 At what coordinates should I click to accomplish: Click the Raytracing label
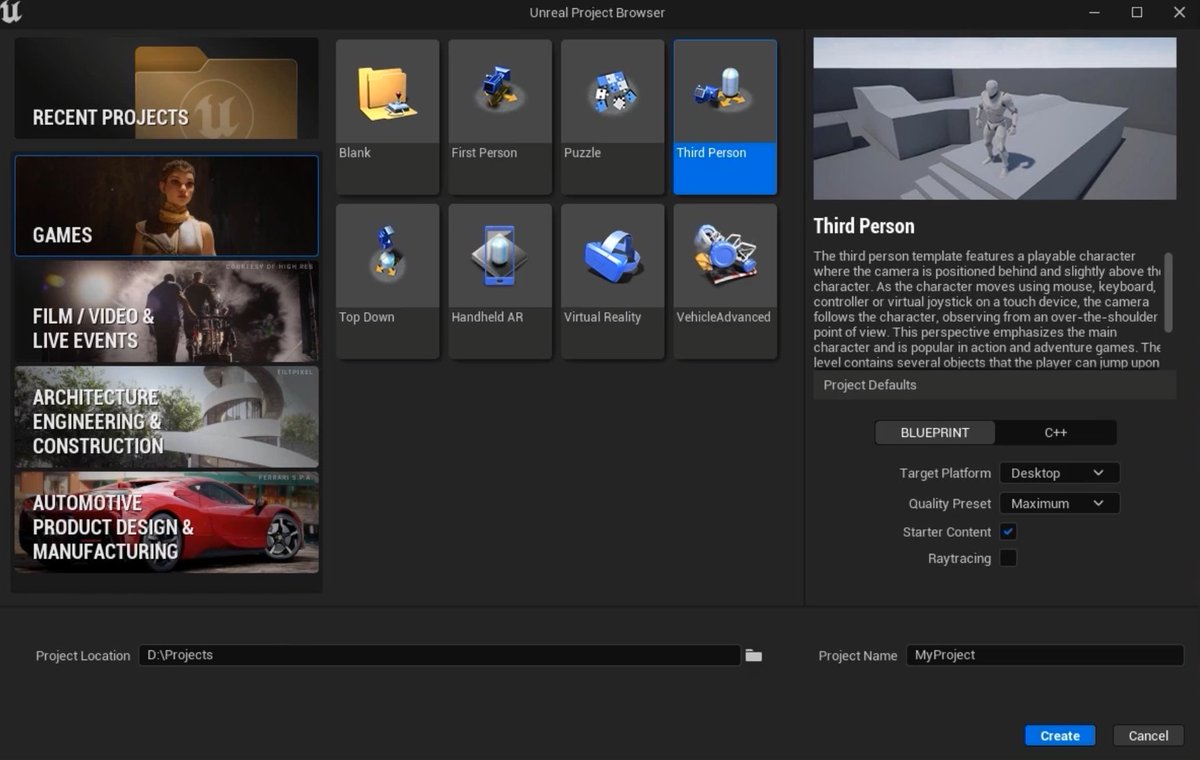(x=959, y=558)
